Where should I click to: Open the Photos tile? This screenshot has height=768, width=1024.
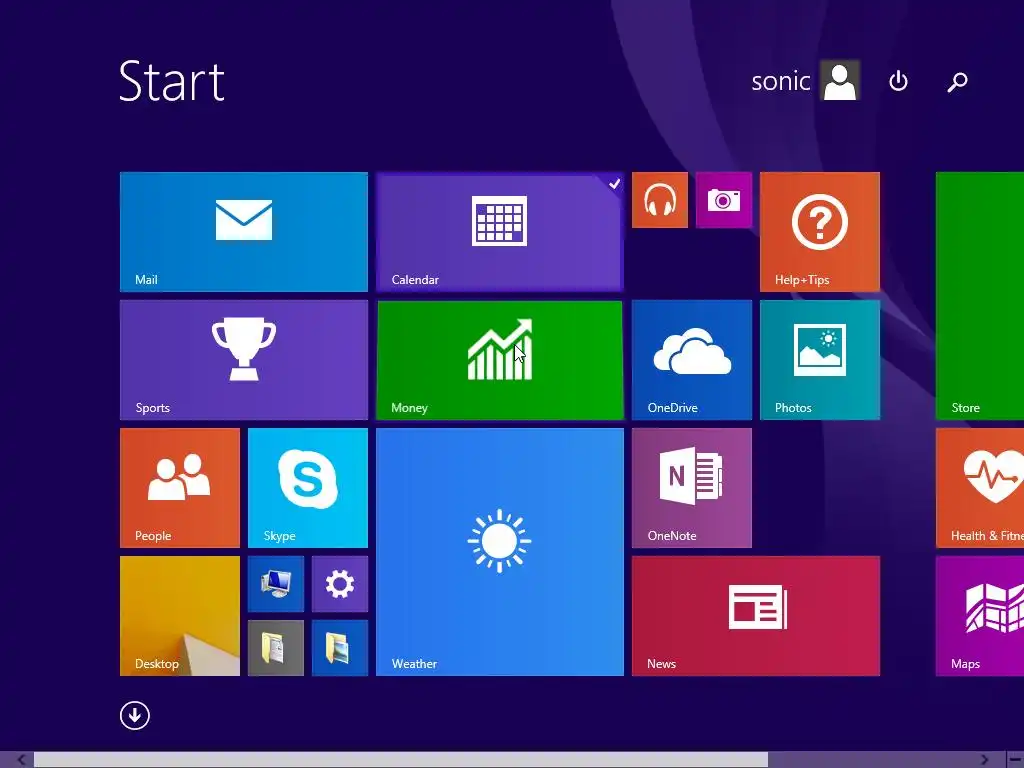click(820, 360)
